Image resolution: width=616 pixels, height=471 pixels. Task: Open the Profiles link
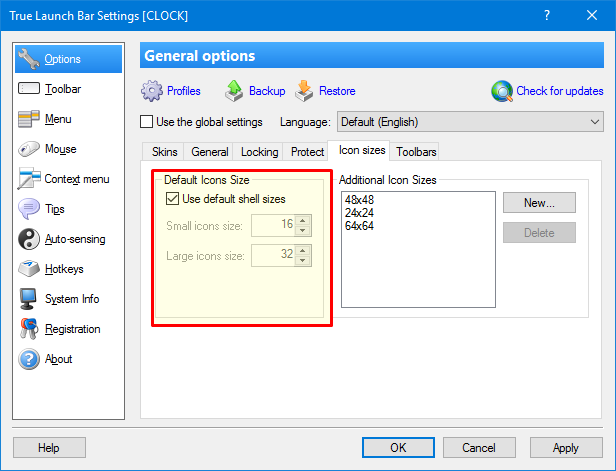point(183,91)
